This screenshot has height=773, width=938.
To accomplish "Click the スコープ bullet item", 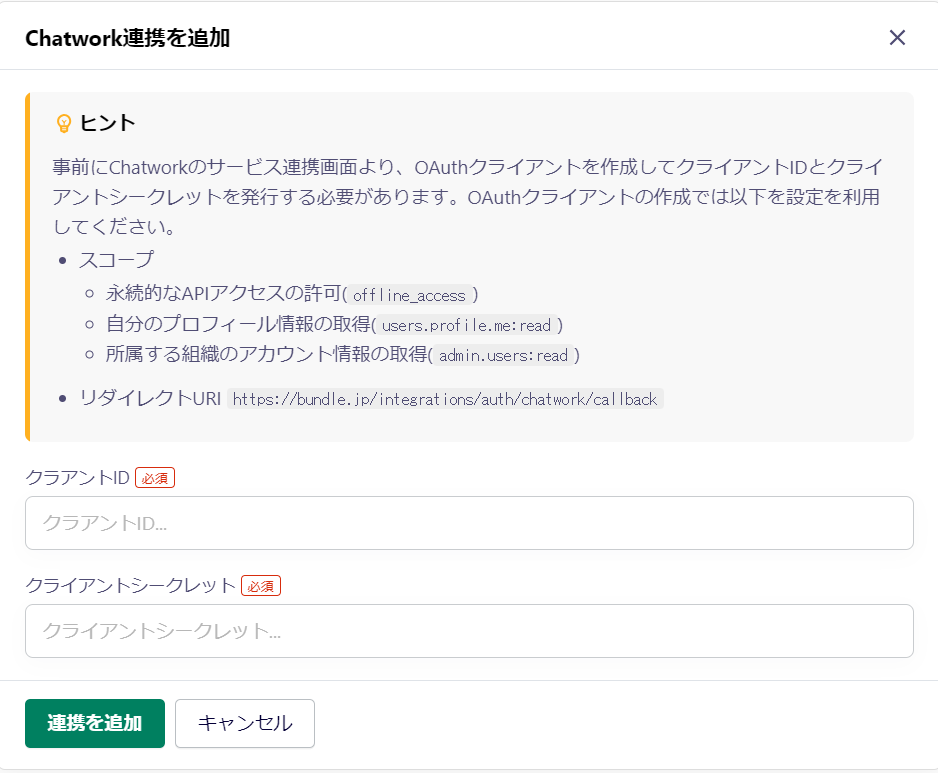I will (116, 260).
